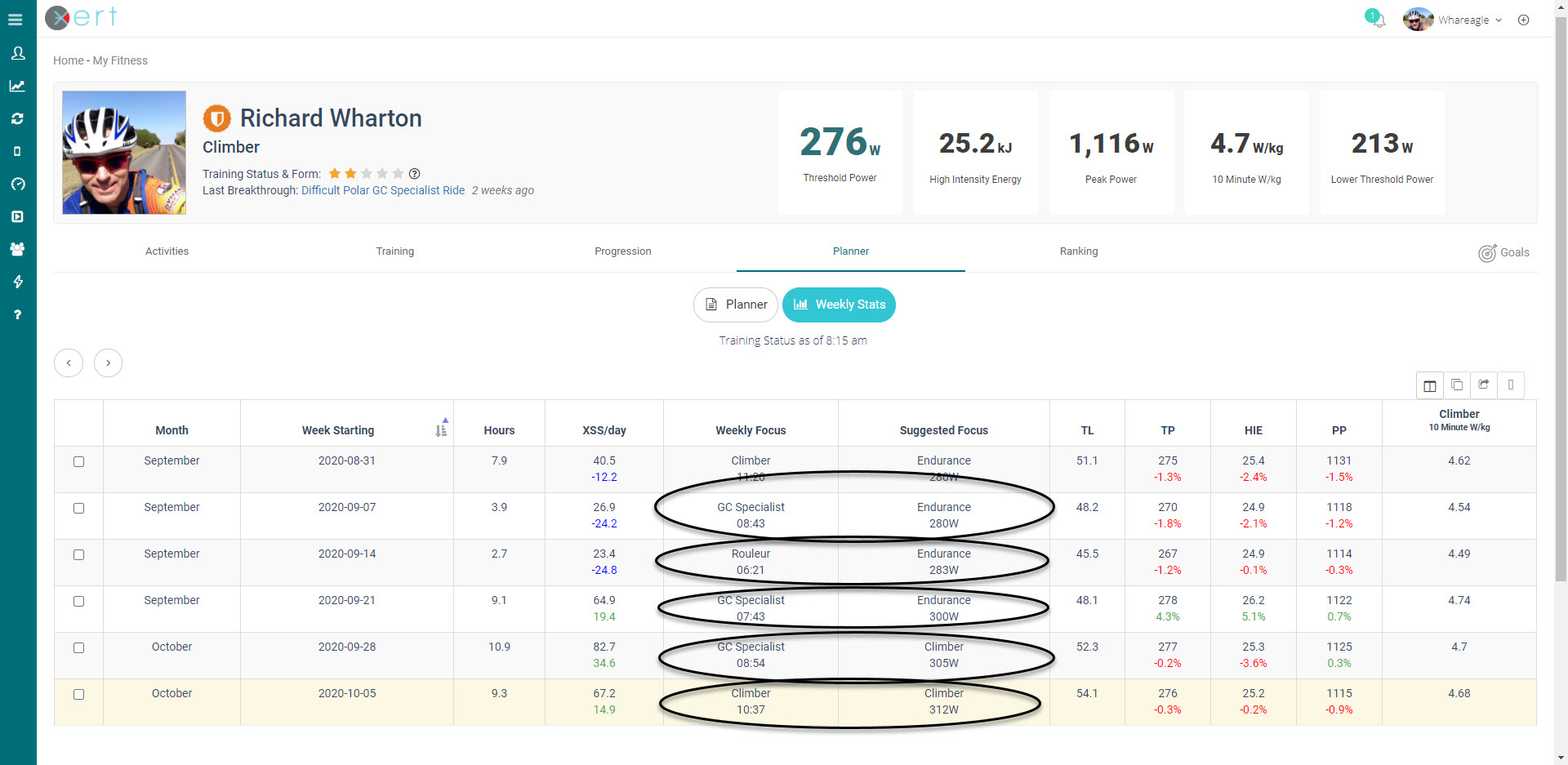Open the dashboard gauge icon in sidebar

17,184
